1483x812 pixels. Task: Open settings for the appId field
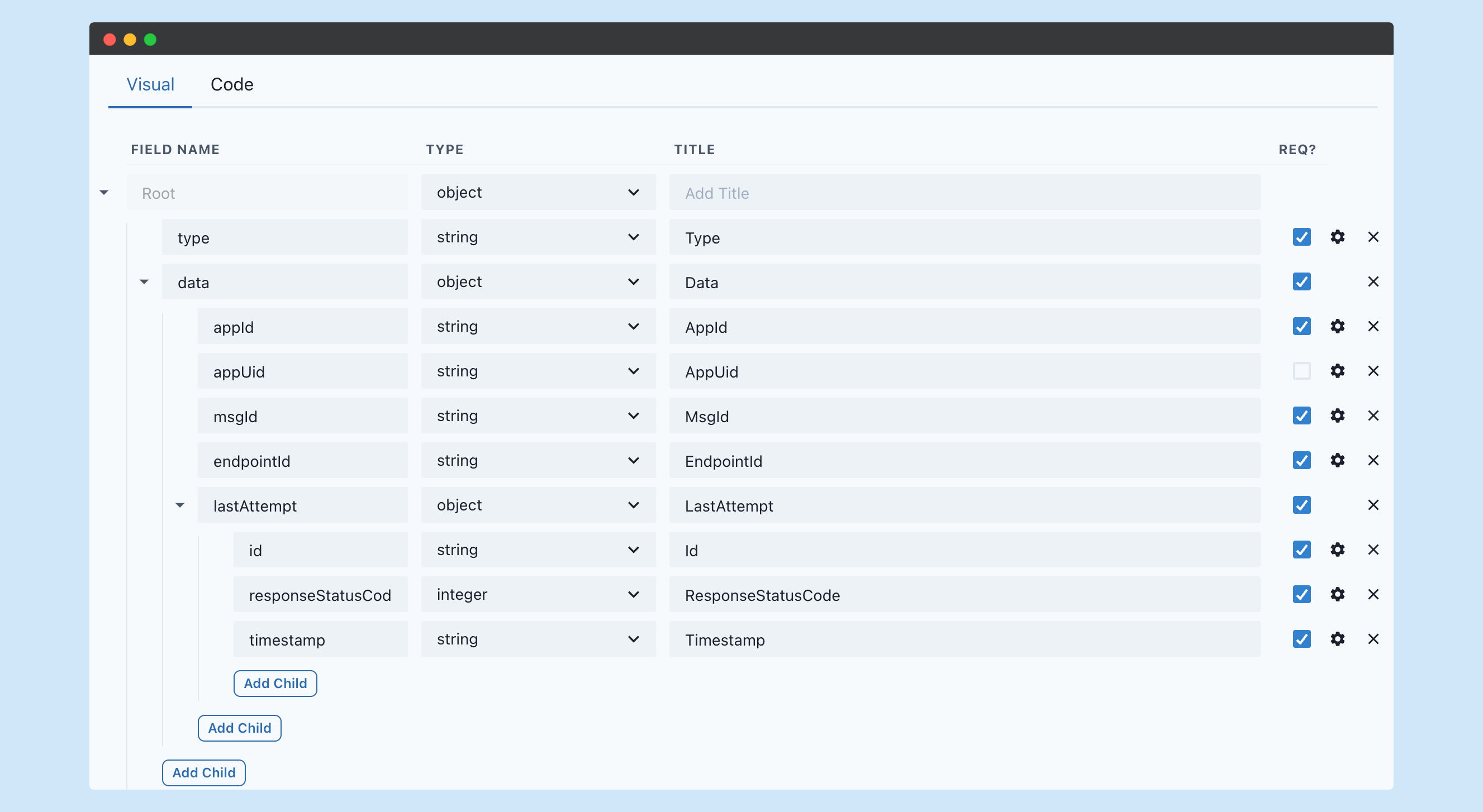(1338, 326)
